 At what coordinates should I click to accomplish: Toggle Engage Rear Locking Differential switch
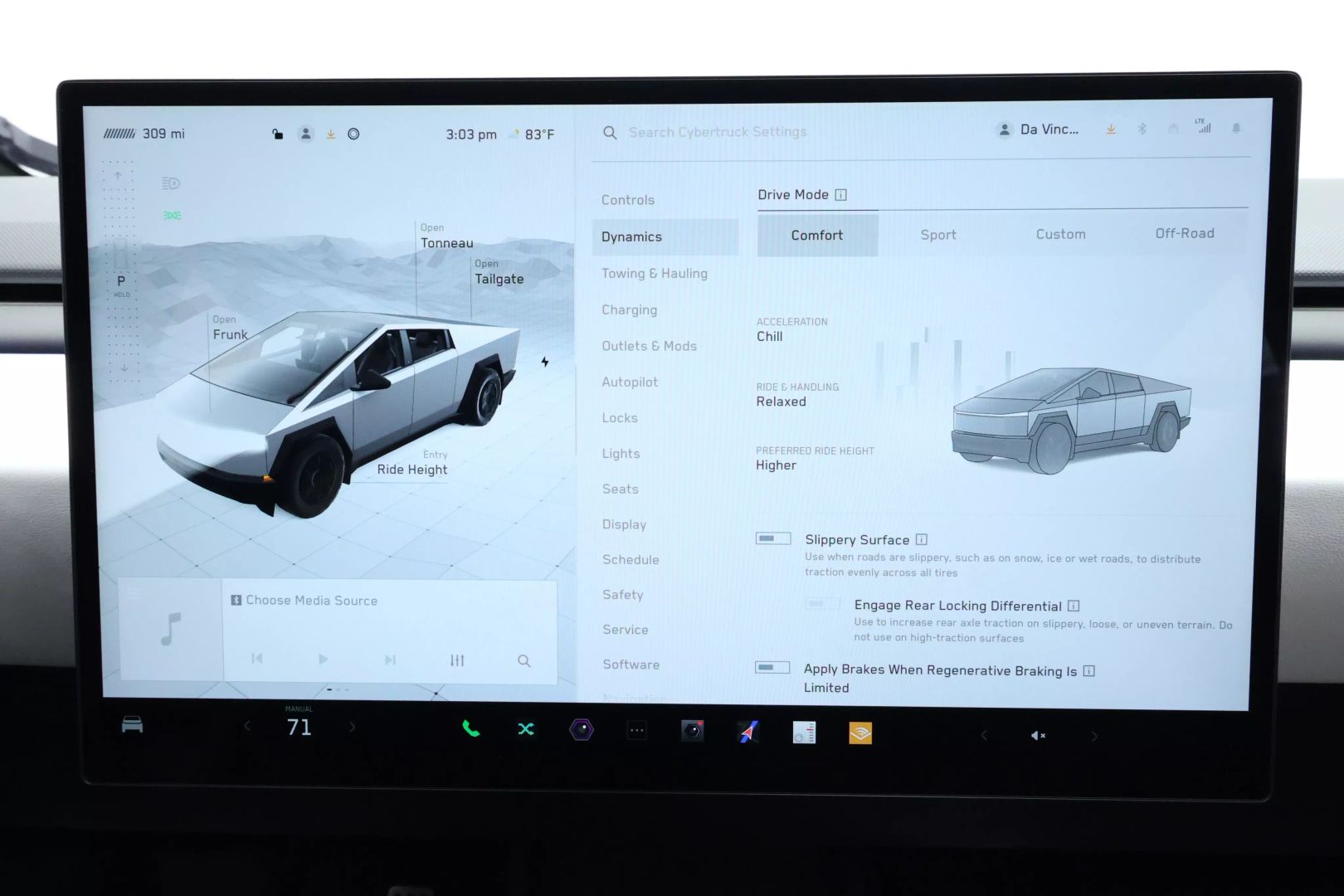[822, 603]
